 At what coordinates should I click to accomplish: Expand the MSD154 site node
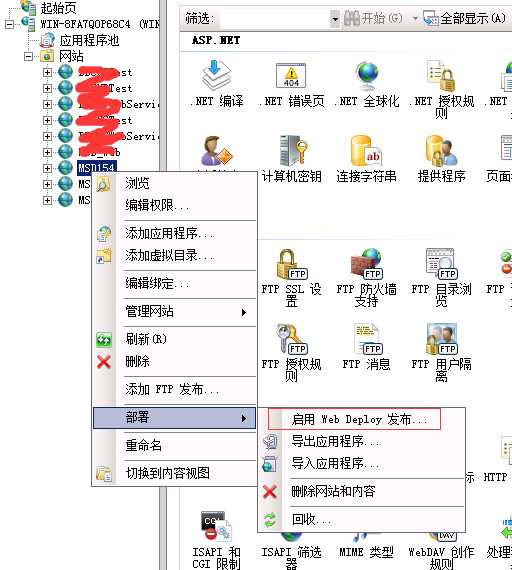(x=47, y=168)
